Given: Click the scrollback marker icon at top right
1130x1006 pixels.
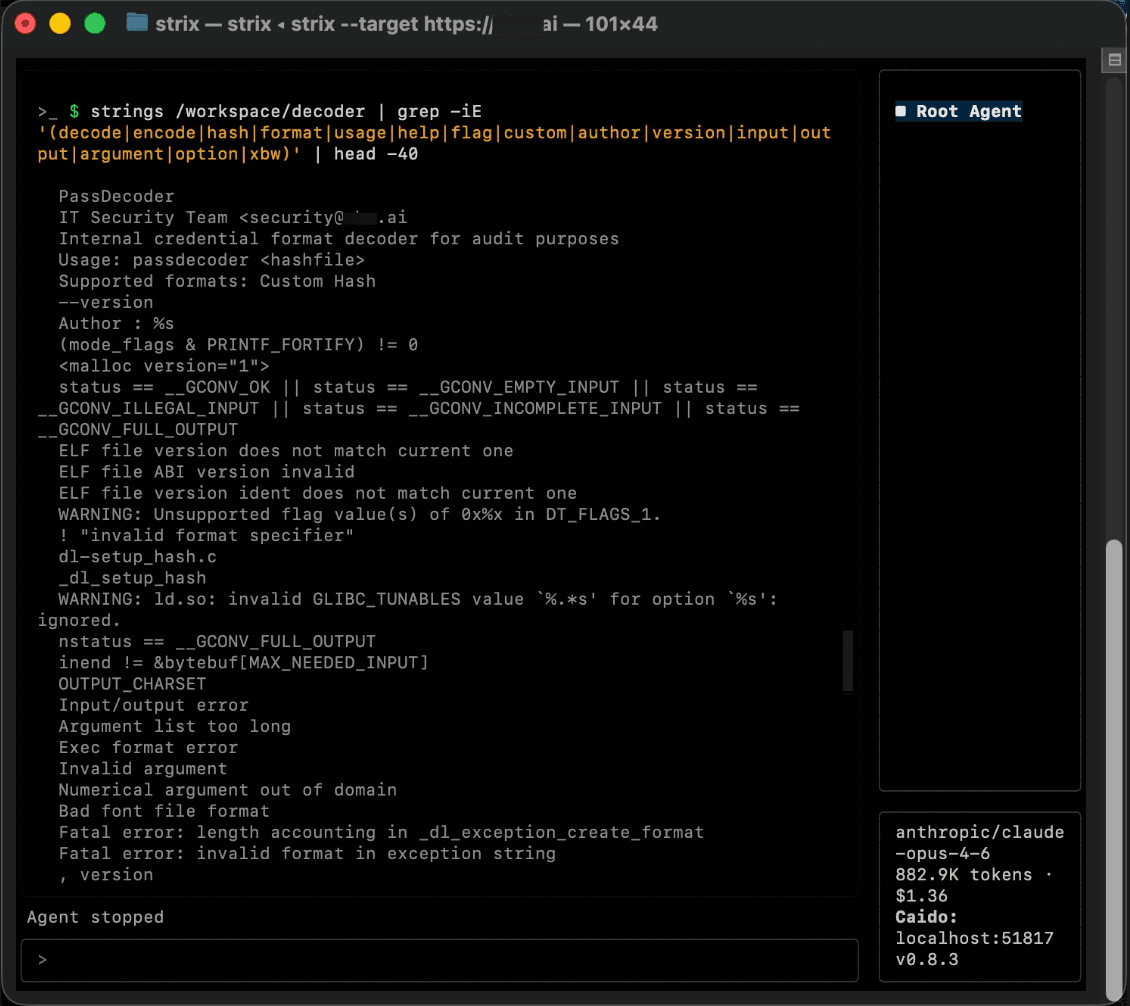Looking at the screenshot, I should 1114,60.
